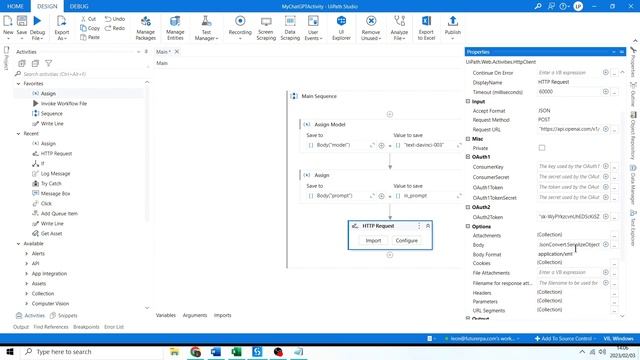Expand the Computer Vision category
This screenshot has height=360, width=640.
[27, 304]
